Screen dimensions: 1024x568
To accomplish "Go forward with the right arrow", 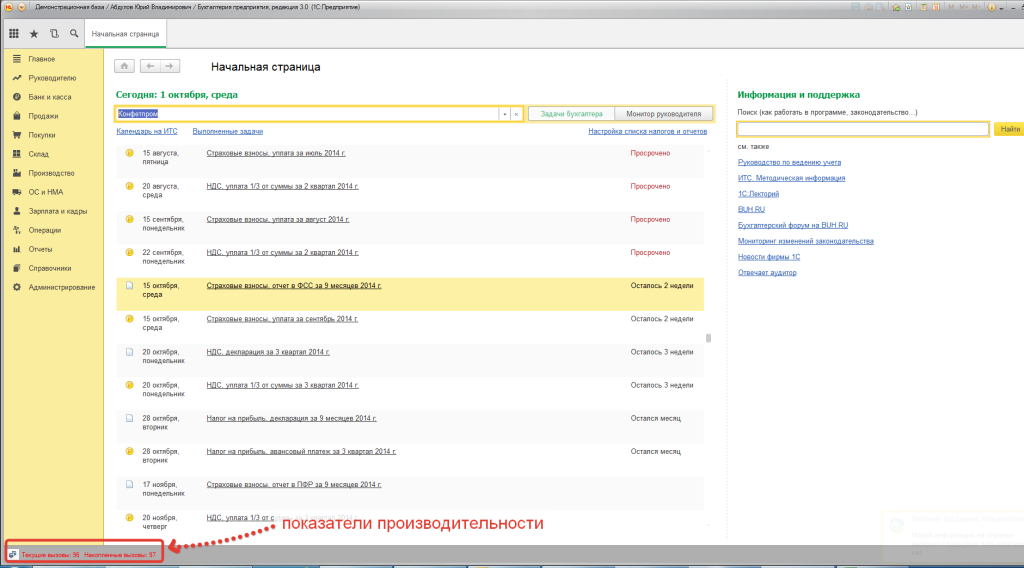I will 170,66.
